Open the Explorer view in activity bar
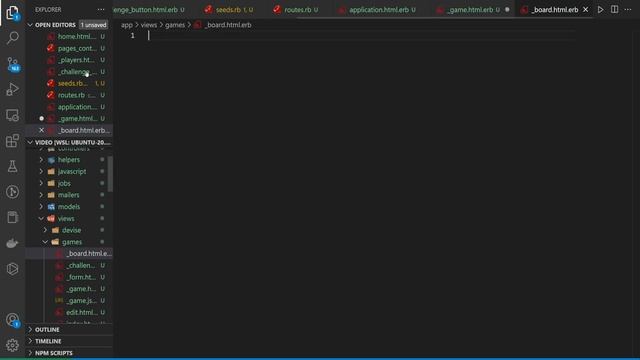This screenshot has width=640, height=360. (13, 13)
